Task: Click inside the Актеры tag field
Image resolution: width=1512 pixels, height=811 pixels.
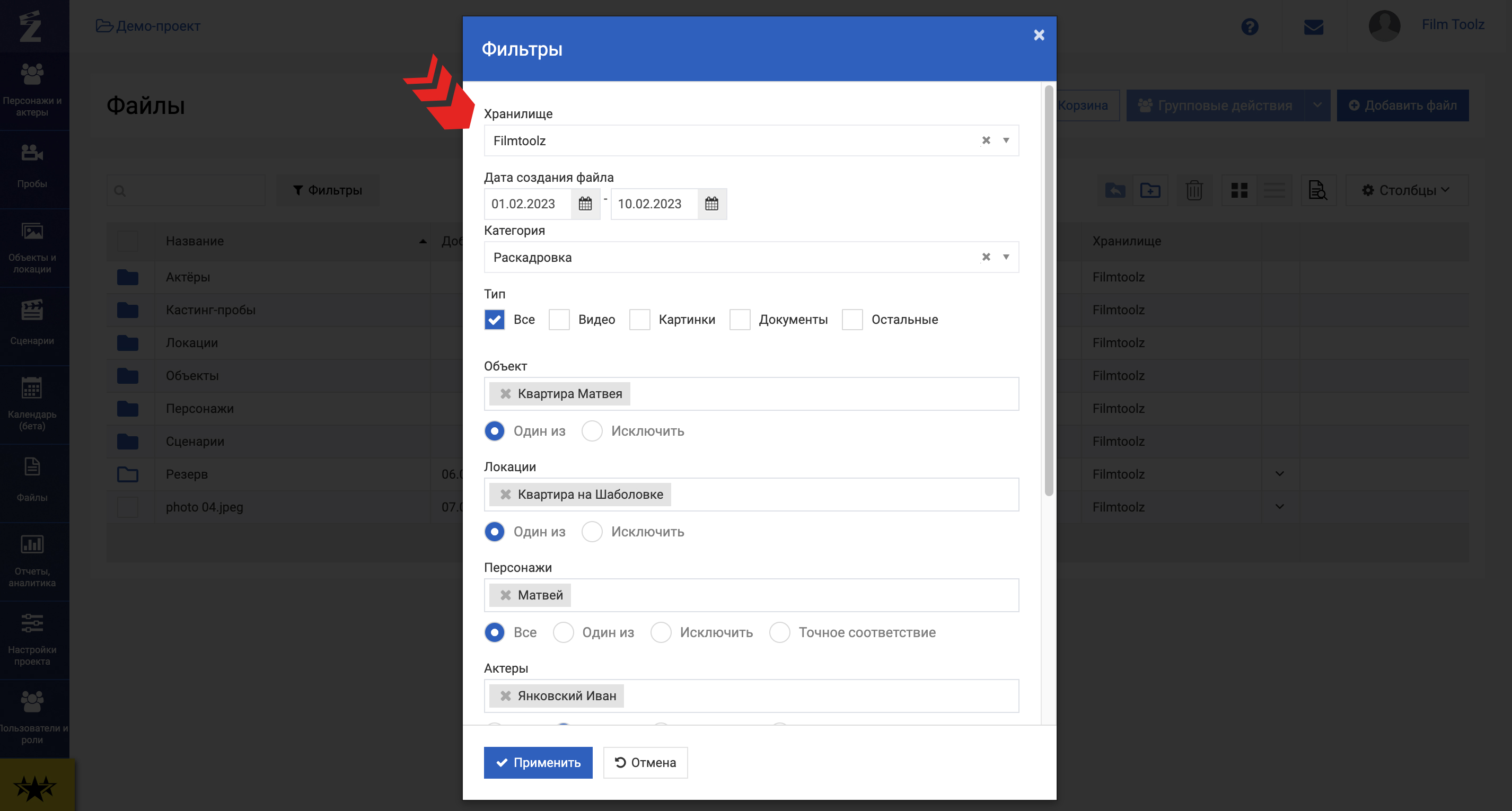Action: click(x=751, y=696)
